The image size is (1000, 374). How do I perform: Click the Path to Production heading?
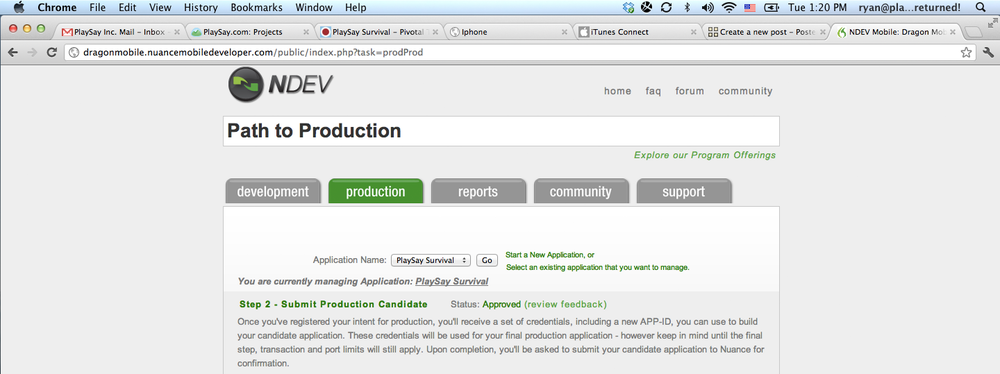click(314, 131)
